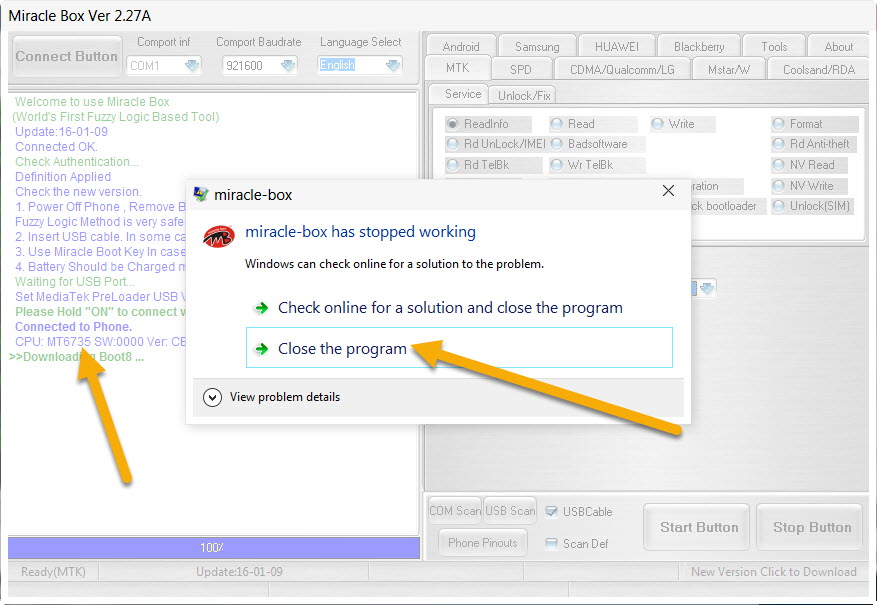Click Ready(MTK) status bar entry
This screenshot has height=605, width=877.
(53, 571)
